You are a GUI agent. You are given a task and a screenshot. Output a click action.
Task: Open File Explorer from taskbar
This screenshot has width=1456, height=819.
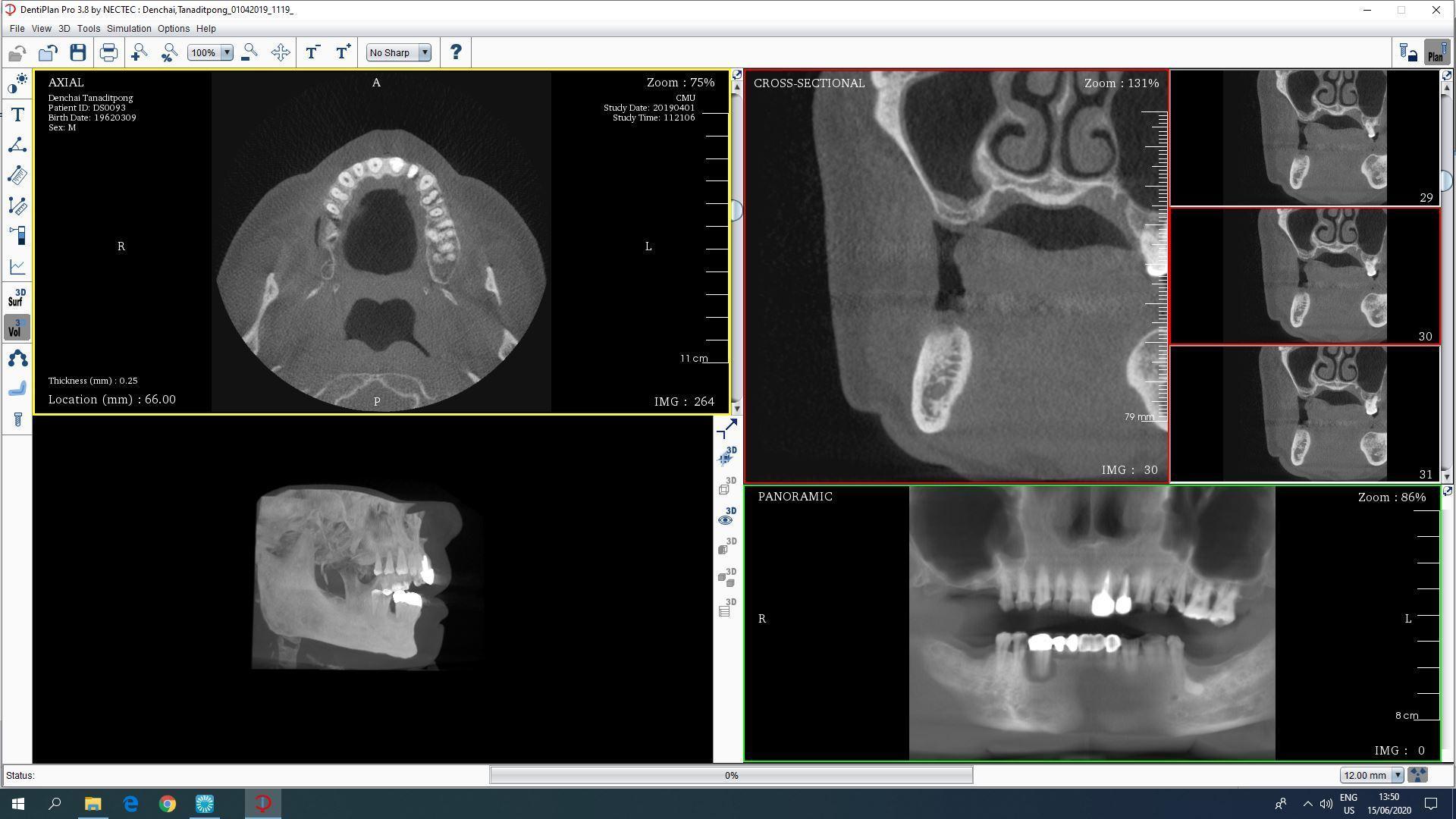(93, 804)
